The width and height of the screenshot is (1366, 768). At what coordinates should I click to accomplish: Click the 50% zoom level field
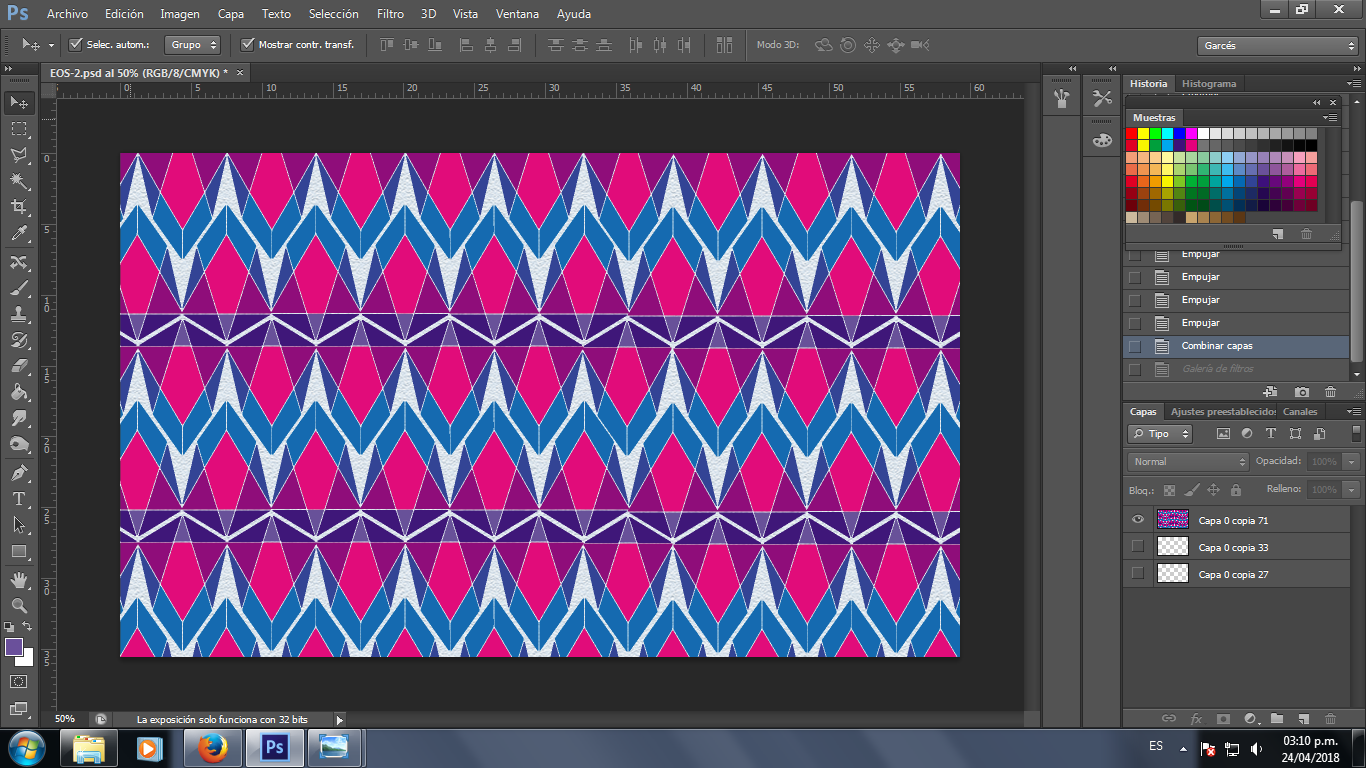coord(65,719)
